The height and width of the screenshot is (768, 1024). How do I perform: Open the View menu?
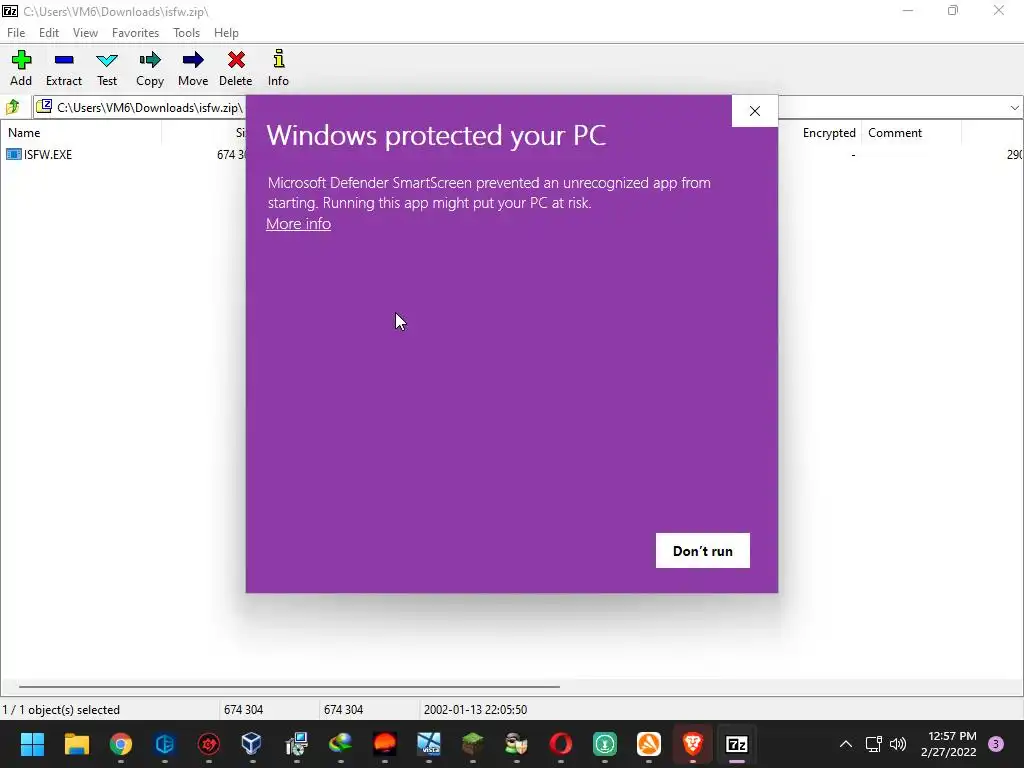pos(85,33)
